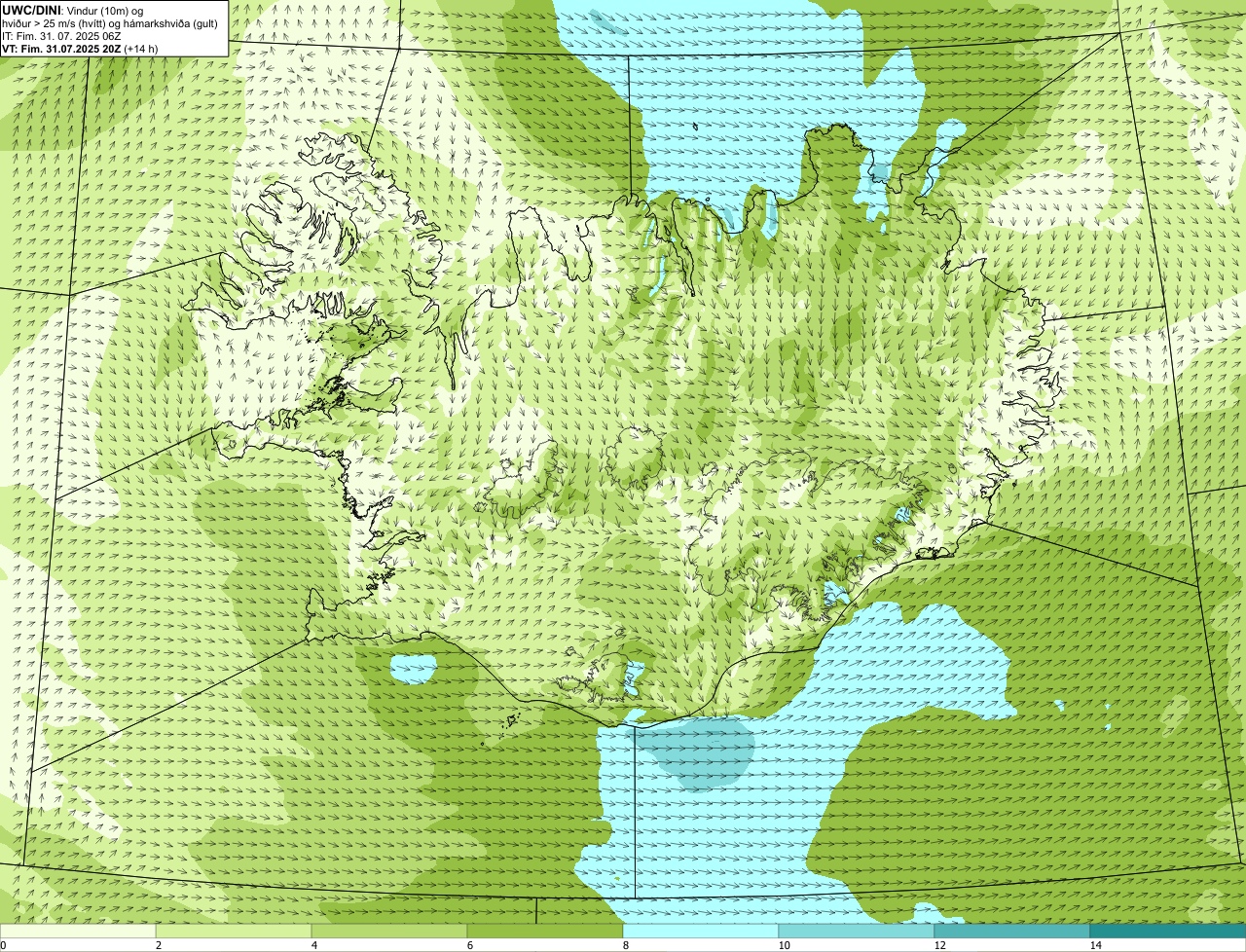Click the legend tick label 14

(x=1095, y=944)
